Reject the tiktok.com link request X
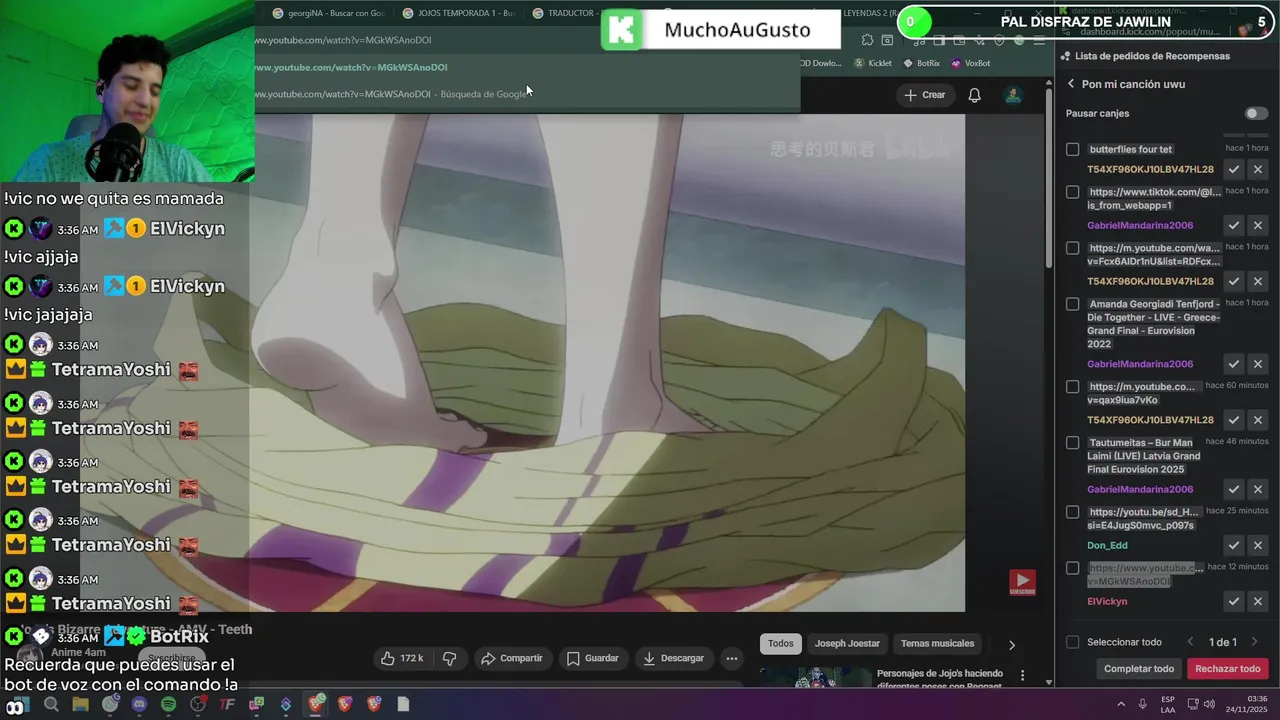1280x720 pixels. pos(1258,226)
